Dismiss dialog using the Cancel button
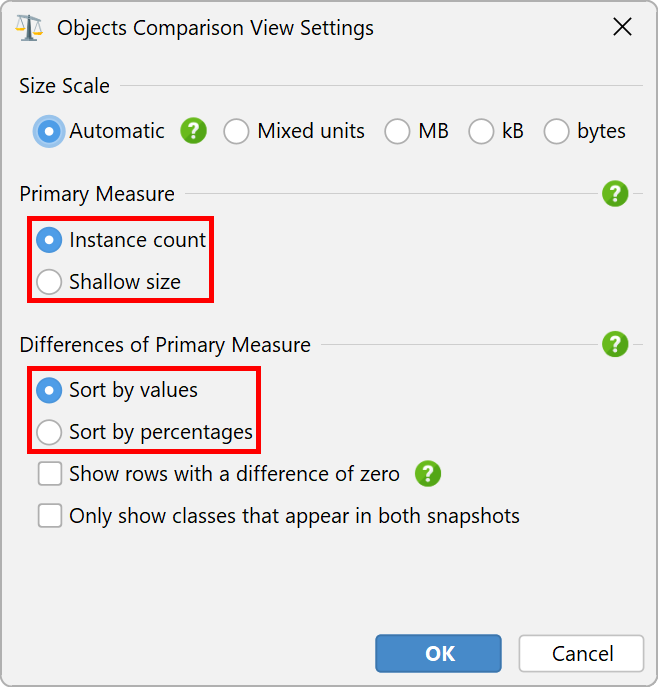This screenshot has width=658, height=687. (581, 653)
